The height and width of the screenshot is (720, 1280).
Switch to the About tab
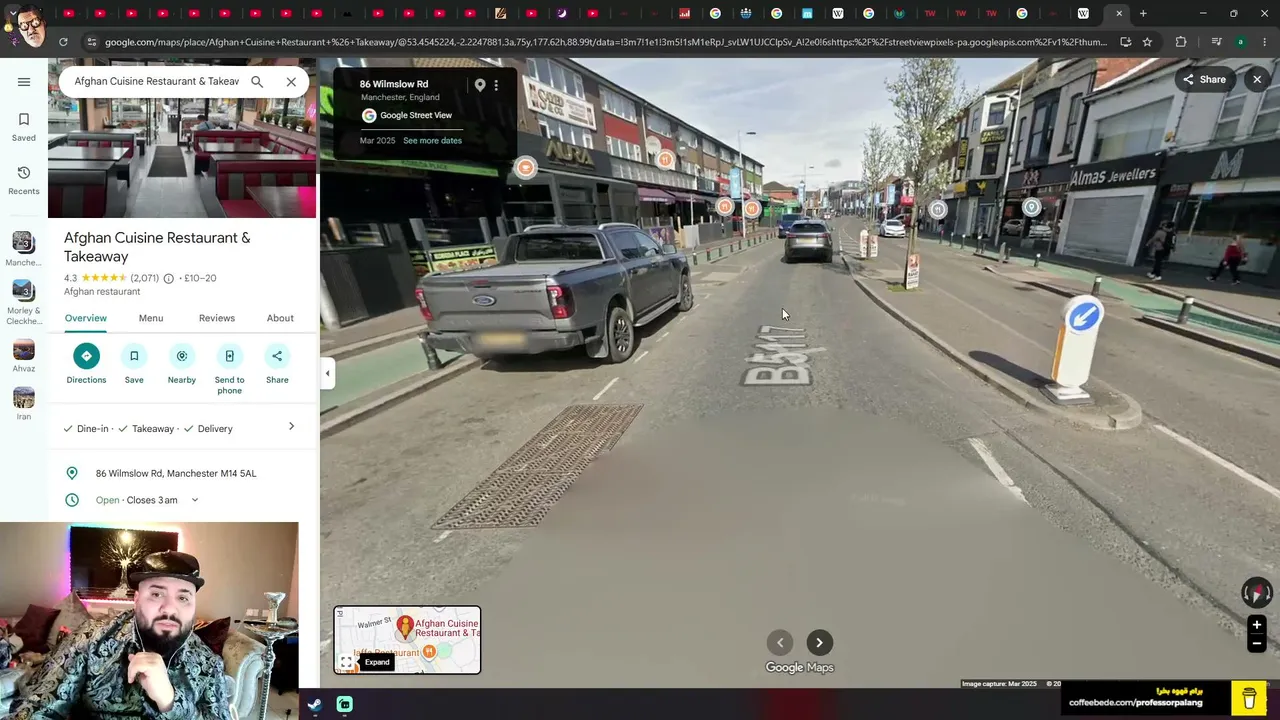280,318
